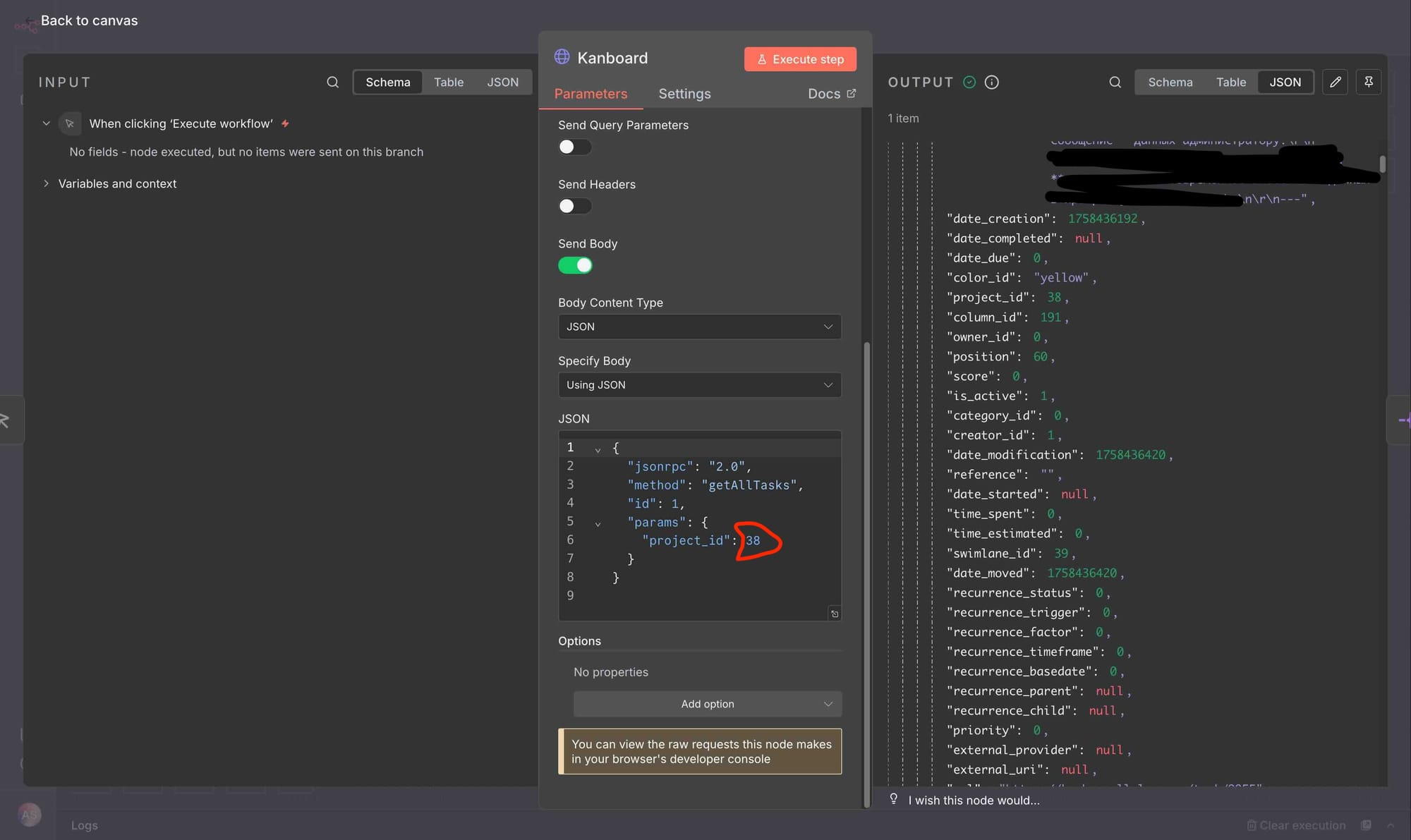This screenshot has width=1411, height=840.
Task: Switch output view to Table
Action: [x=1230, y=82]
